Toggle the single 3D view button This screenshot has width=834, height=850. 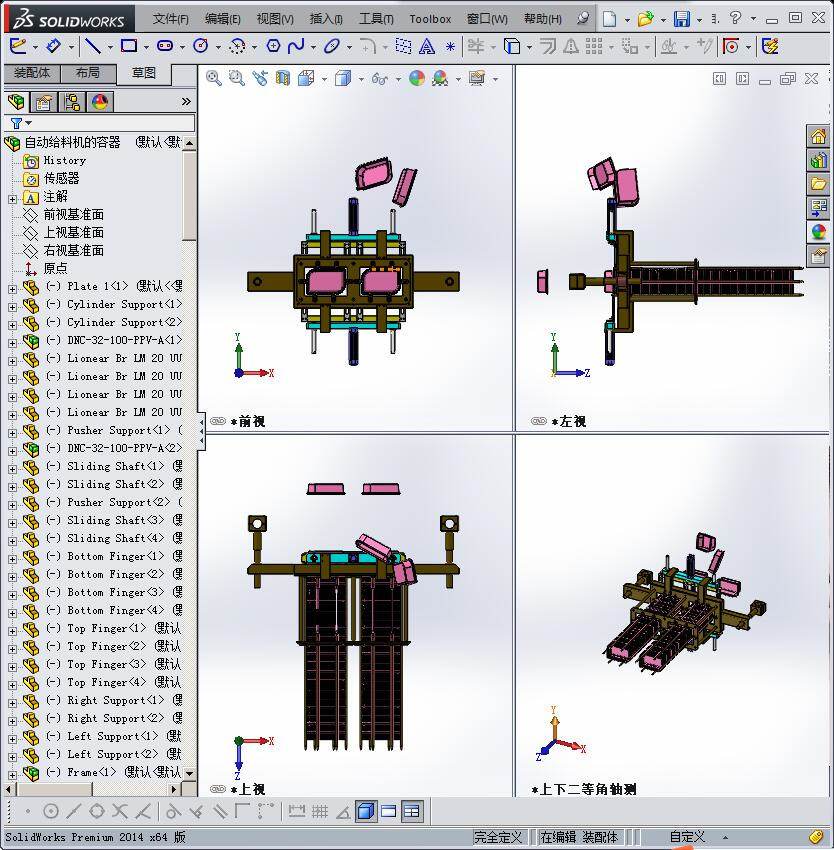pos(367,812)
